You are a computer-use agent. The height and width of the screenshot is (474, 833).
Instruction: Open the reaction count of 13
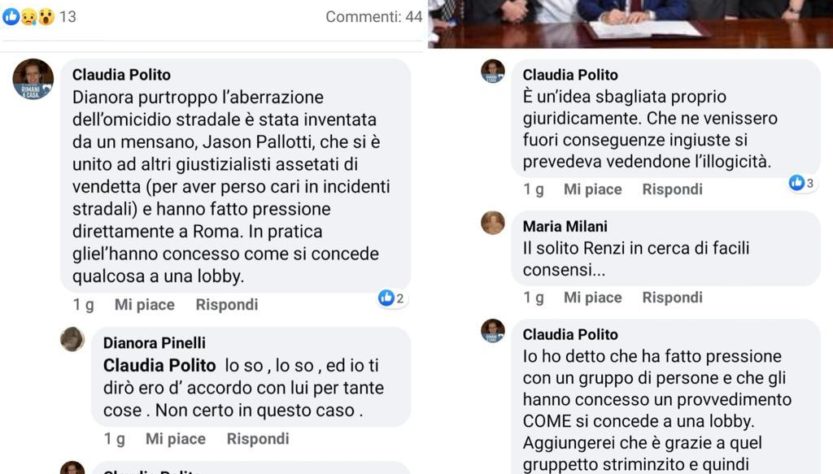(x=67, y=17)
